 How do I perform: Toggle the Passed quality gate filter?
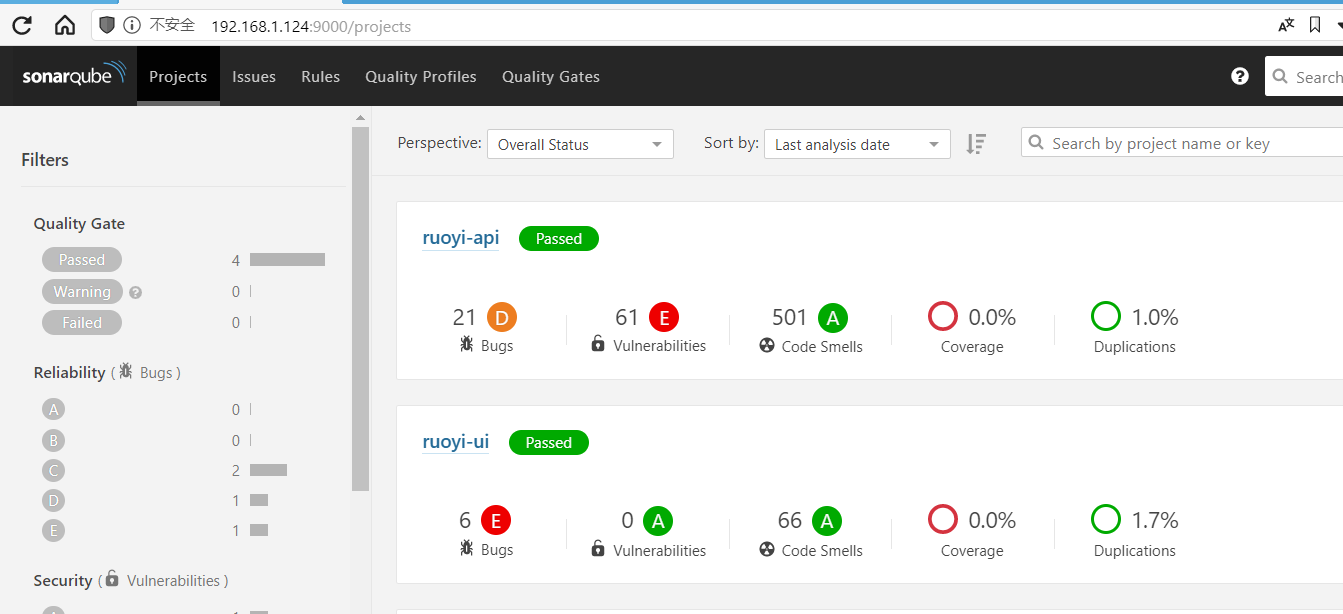pyautogui.click(x=81, y=260)
